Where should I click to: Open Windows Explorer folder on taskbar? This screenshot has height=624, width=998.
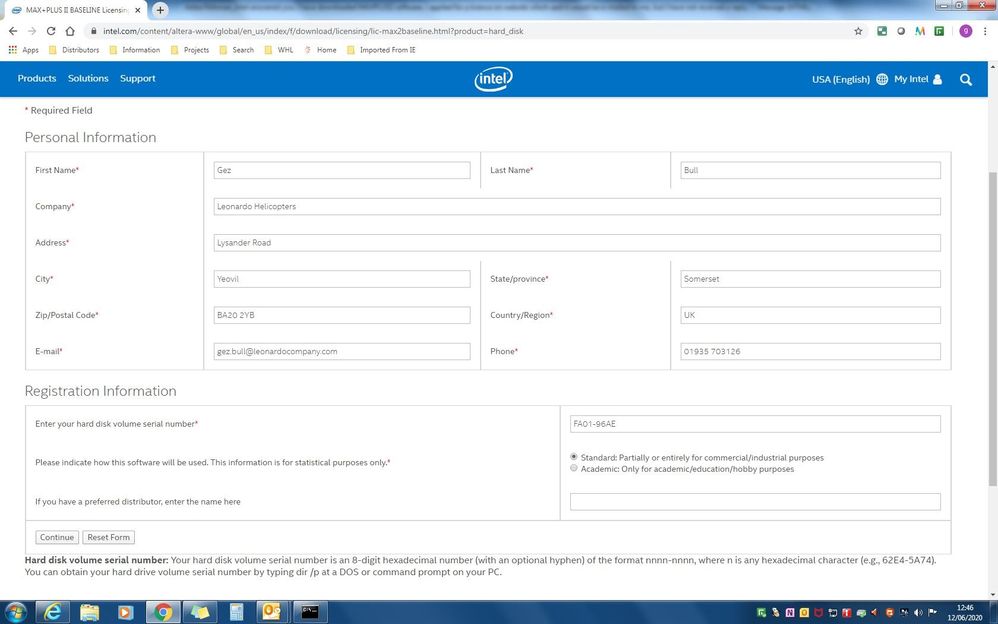tap(90, 612)
